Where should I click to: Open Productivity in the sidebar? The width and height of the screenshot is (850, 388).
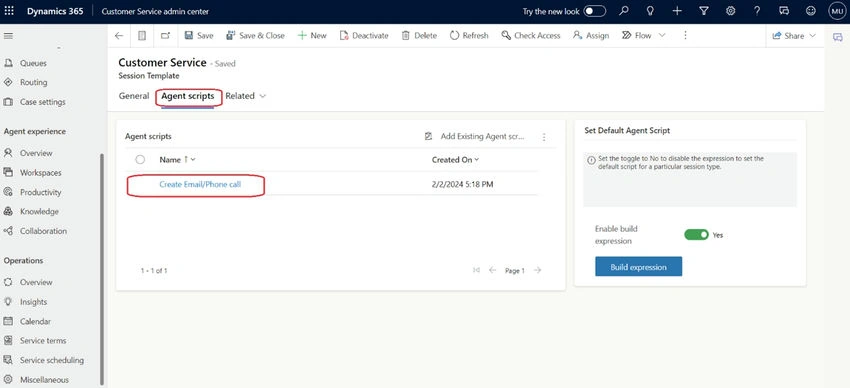pos(41,192)
